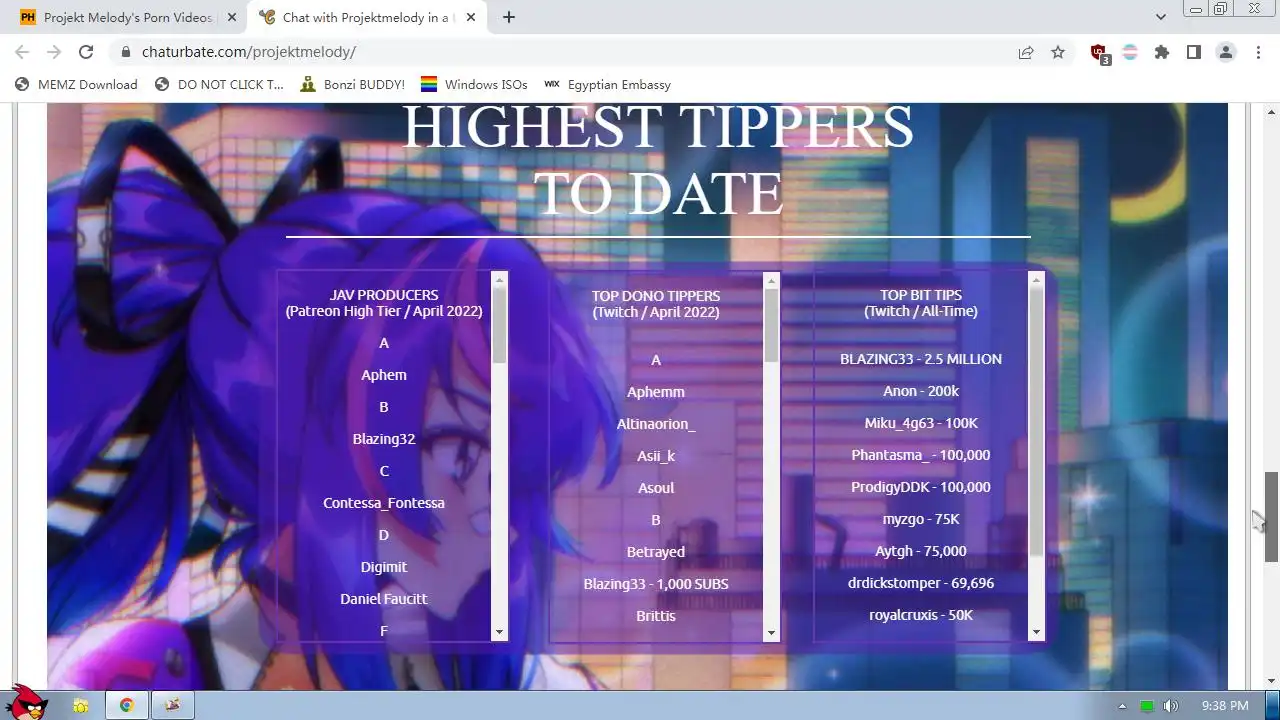Open the uBlock shield extension with badge
The image size is (1280, 720).
pyautogui.click(x=1100, y=53)
